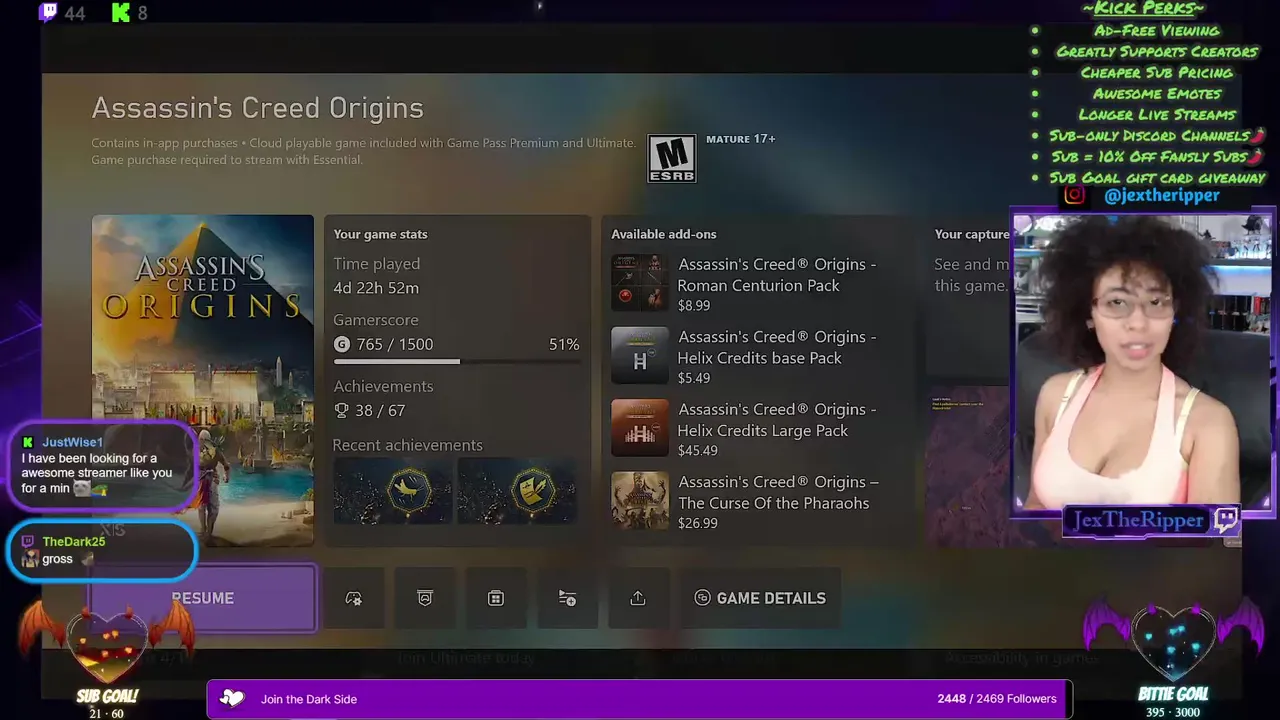Open the second recent achievement tile

click(517, 492)
